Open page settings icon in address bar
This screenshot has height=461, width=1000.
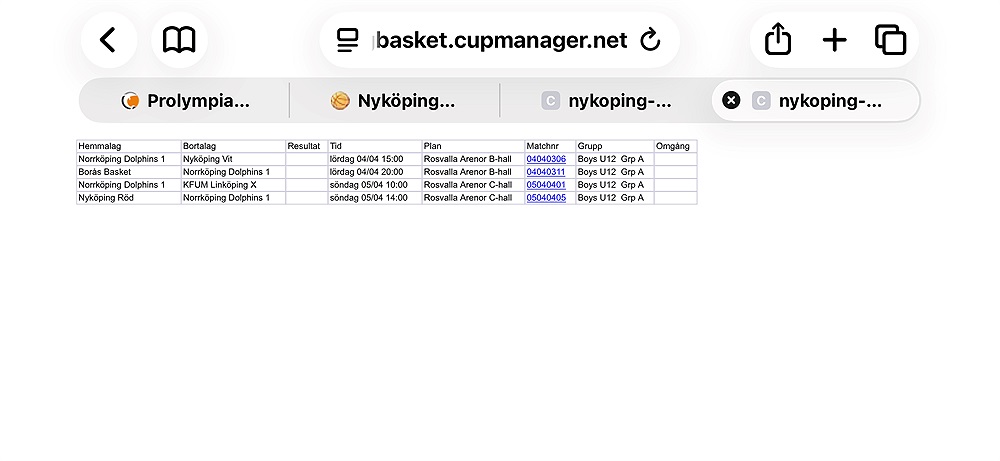coord(347,40)
